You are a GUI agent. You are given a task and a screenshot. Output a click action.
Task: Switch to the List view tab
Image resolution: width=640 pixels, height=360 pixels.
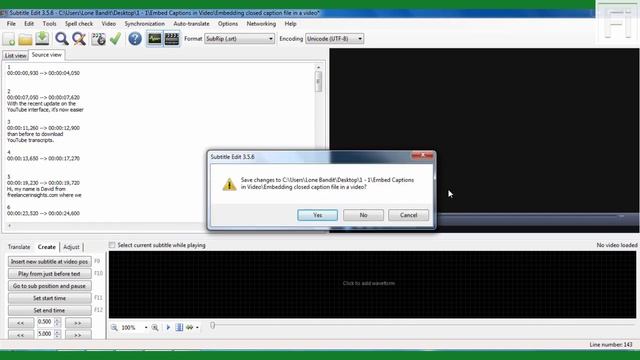(16, 56)
